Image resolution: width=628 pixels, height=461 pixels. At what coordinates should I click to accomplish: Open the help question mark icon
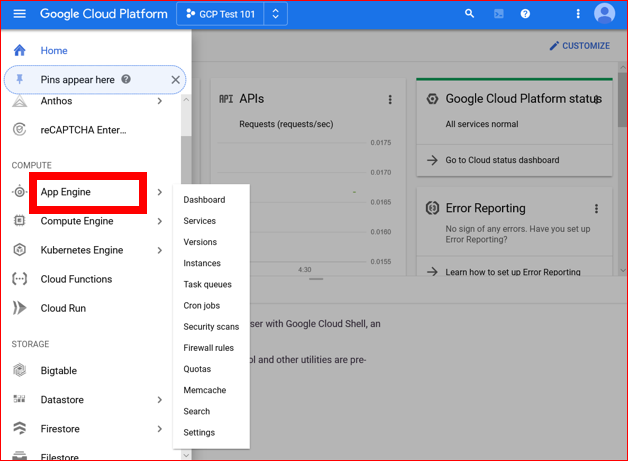point(525,14)
